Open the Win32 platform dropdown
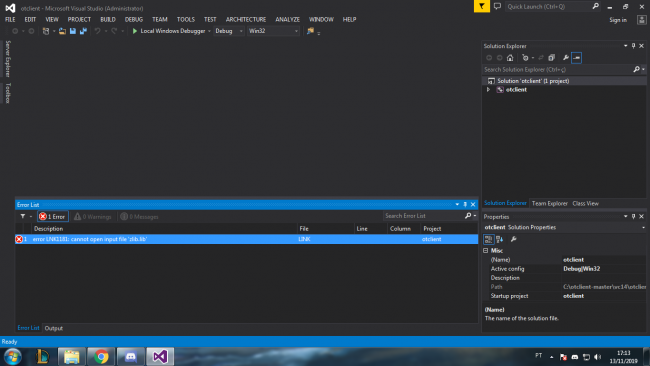Viewport: 650px width, 366px height. click(273, 31)
